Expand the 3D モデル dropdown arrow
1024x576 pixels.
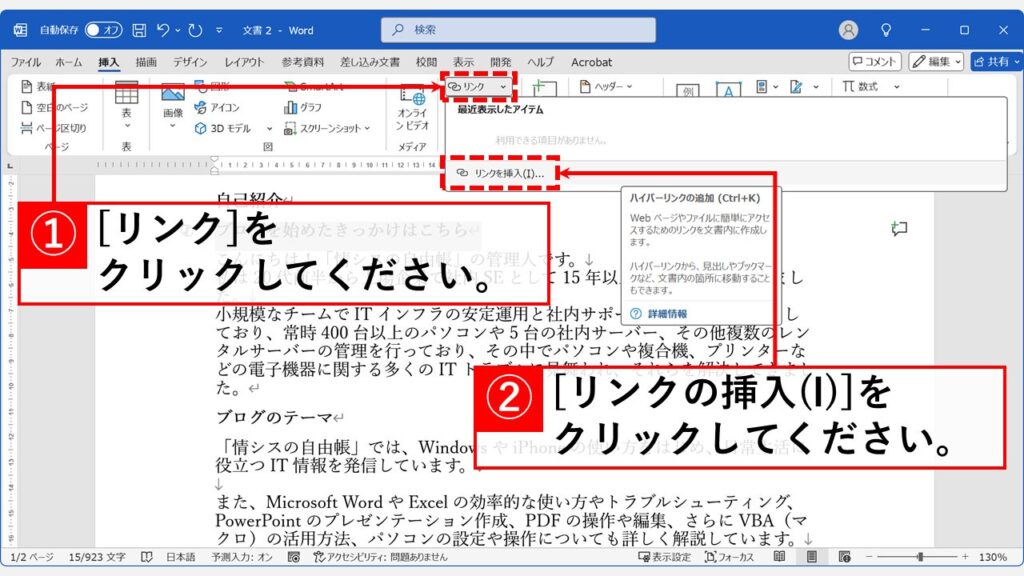pyautogui.click(x=269, y=129)
